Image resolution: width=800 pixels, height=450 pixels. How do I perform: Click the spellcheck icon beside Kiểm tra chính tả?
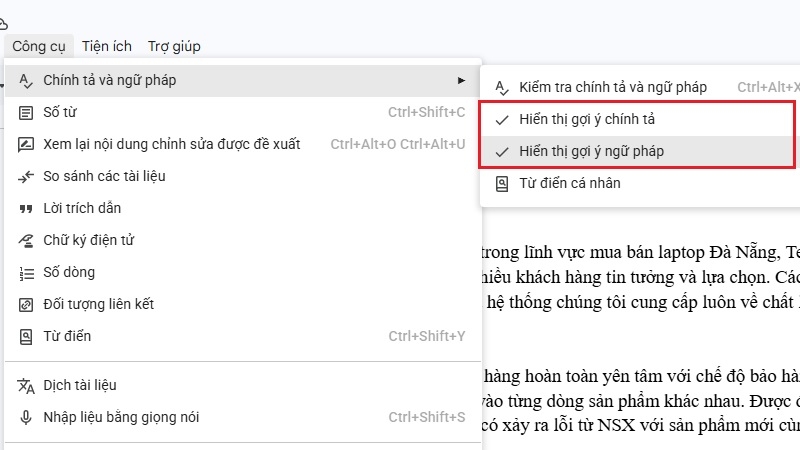502,88
